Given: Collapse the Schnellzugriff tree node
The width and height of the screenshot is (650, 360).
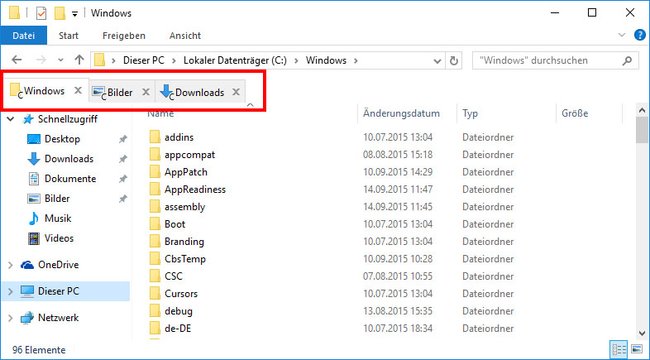Looking at the screenshot, I should (11, 119).
